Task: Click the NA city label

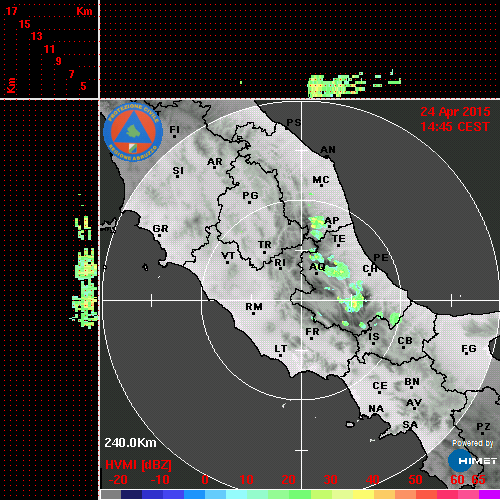Action: point(376,408)
